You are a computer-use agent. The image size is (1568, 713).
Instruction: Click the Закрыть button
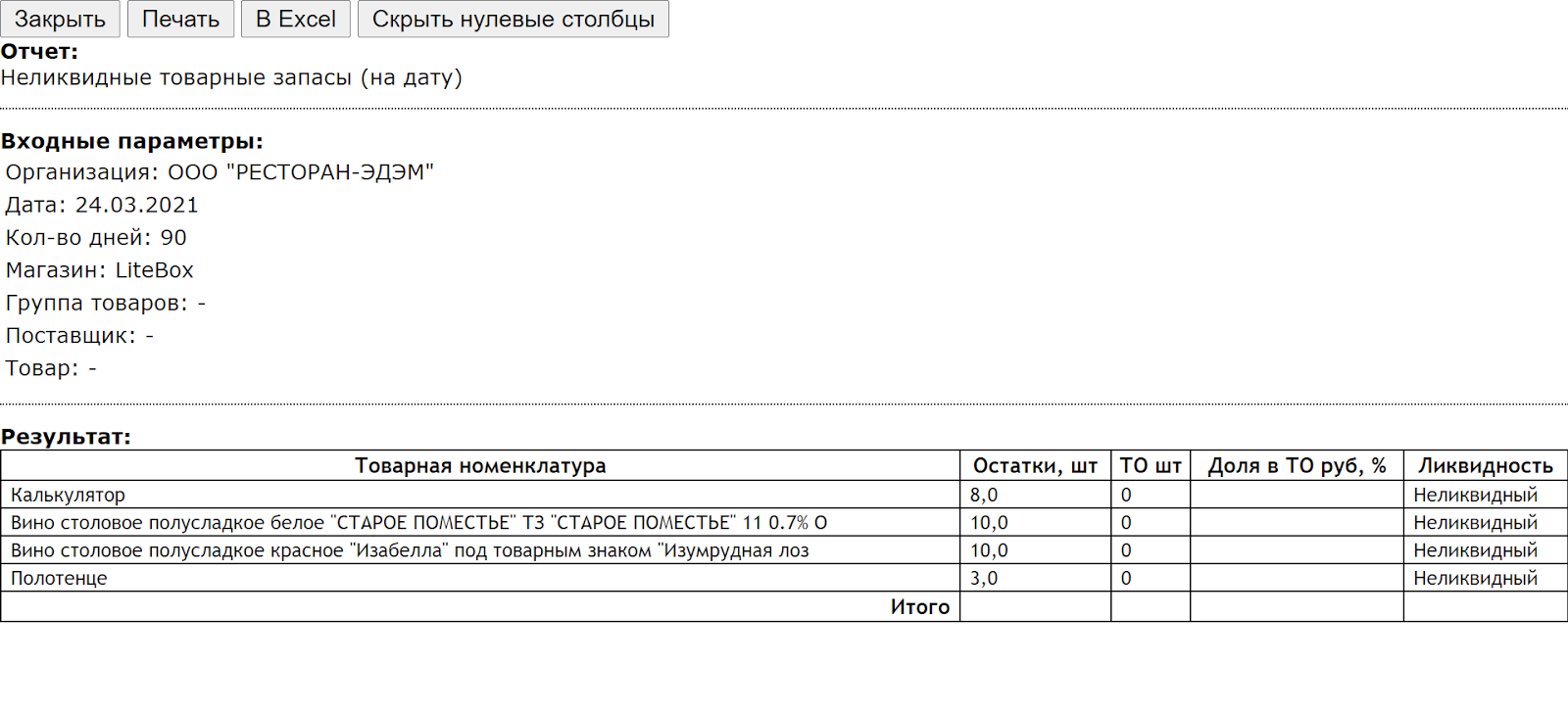tap(60, 19)
